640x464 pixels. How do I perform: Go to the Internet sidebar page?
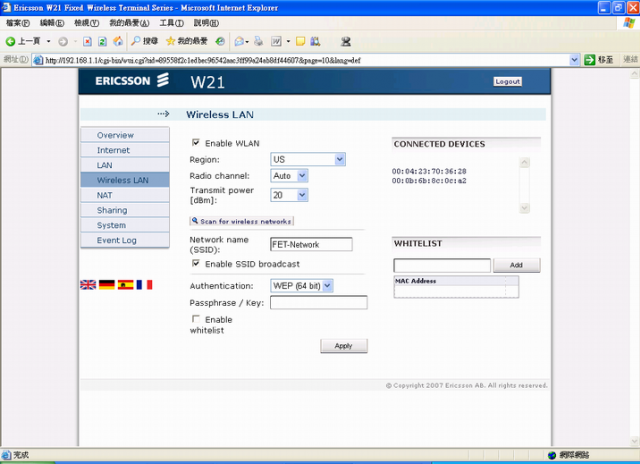[x=125, y=150]
